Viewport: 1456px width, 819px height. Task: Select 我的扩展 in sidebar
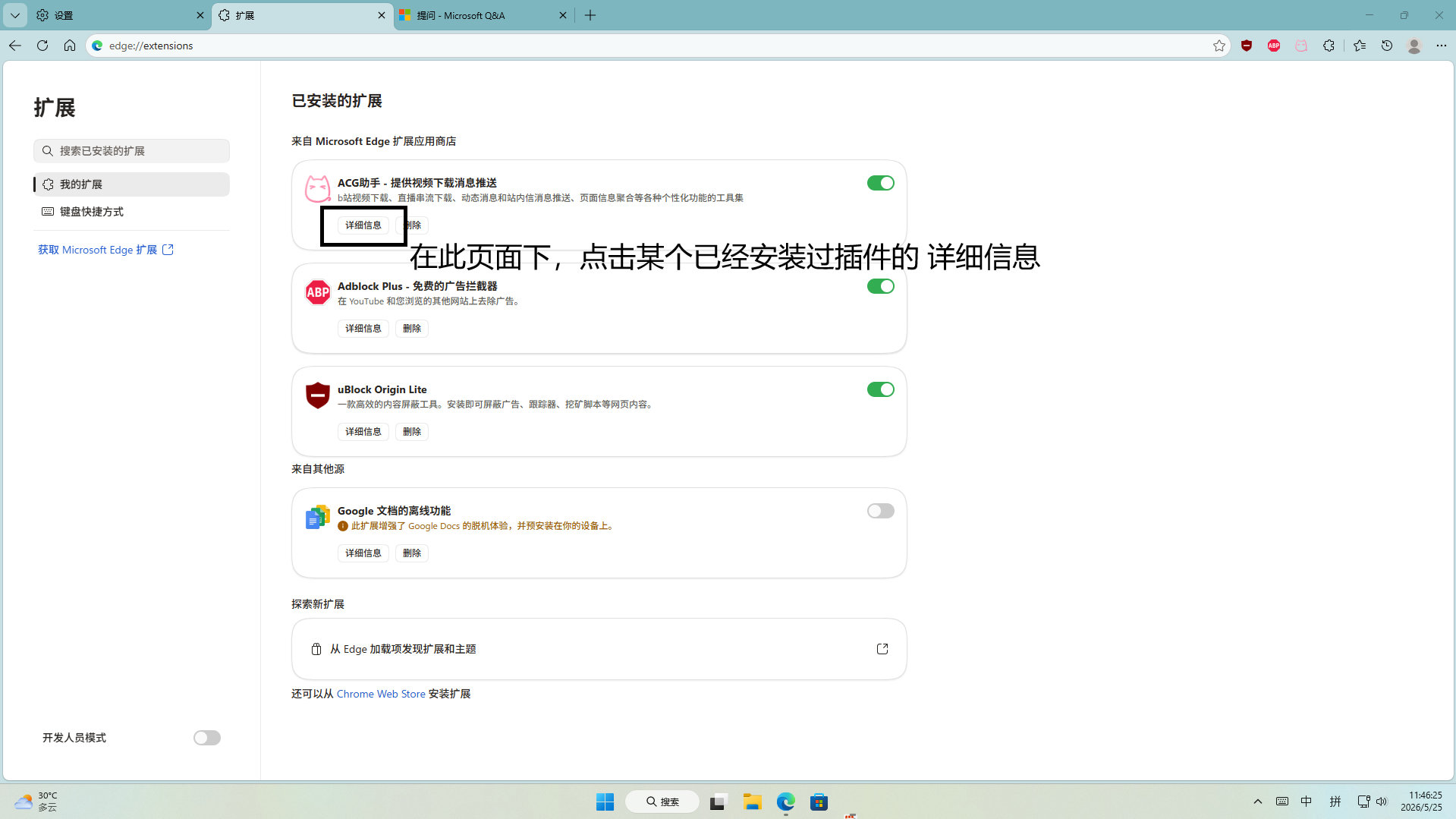tap(131, 184)
